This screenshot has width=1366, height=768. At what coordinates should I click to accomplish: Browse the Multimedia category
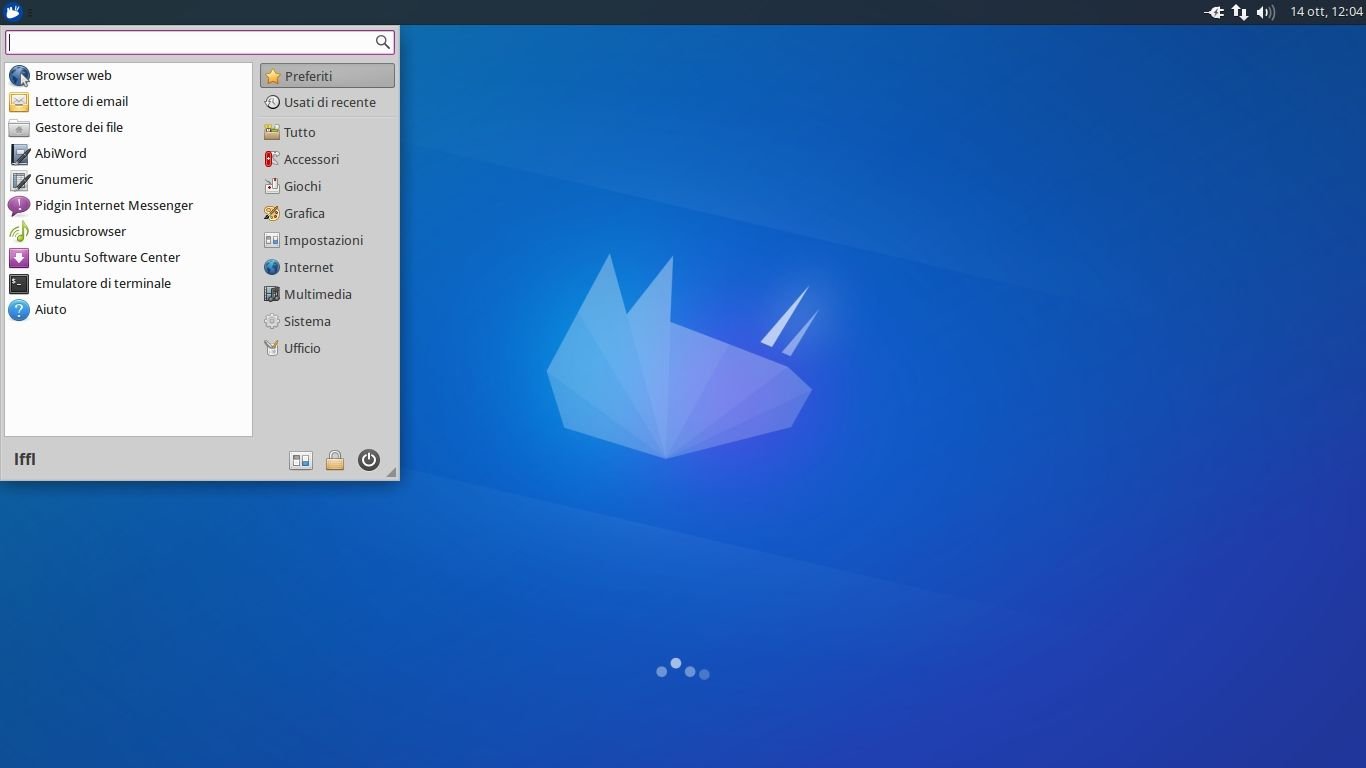316,295
